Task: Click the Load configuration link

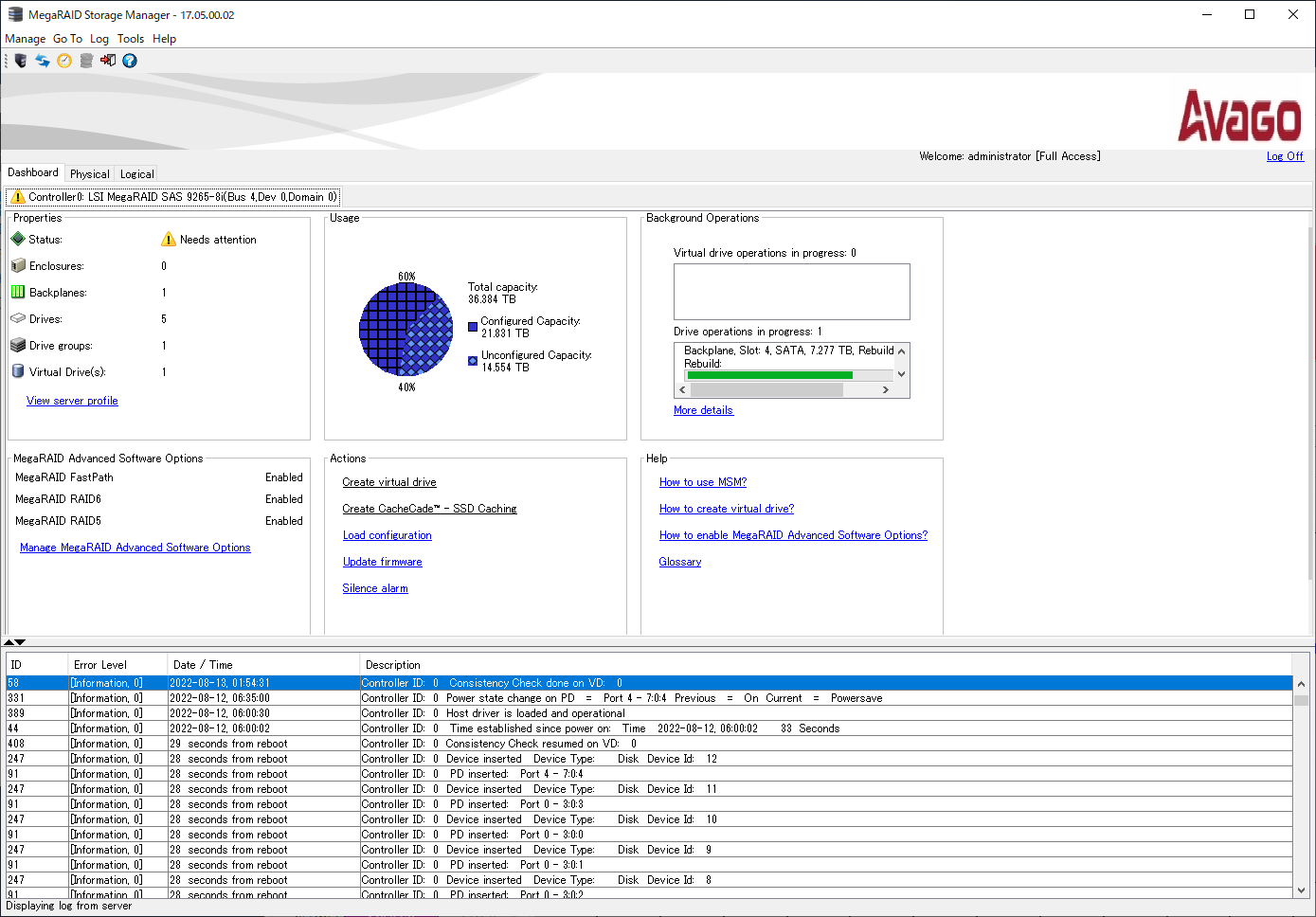Action: click(x=388, y=535)
